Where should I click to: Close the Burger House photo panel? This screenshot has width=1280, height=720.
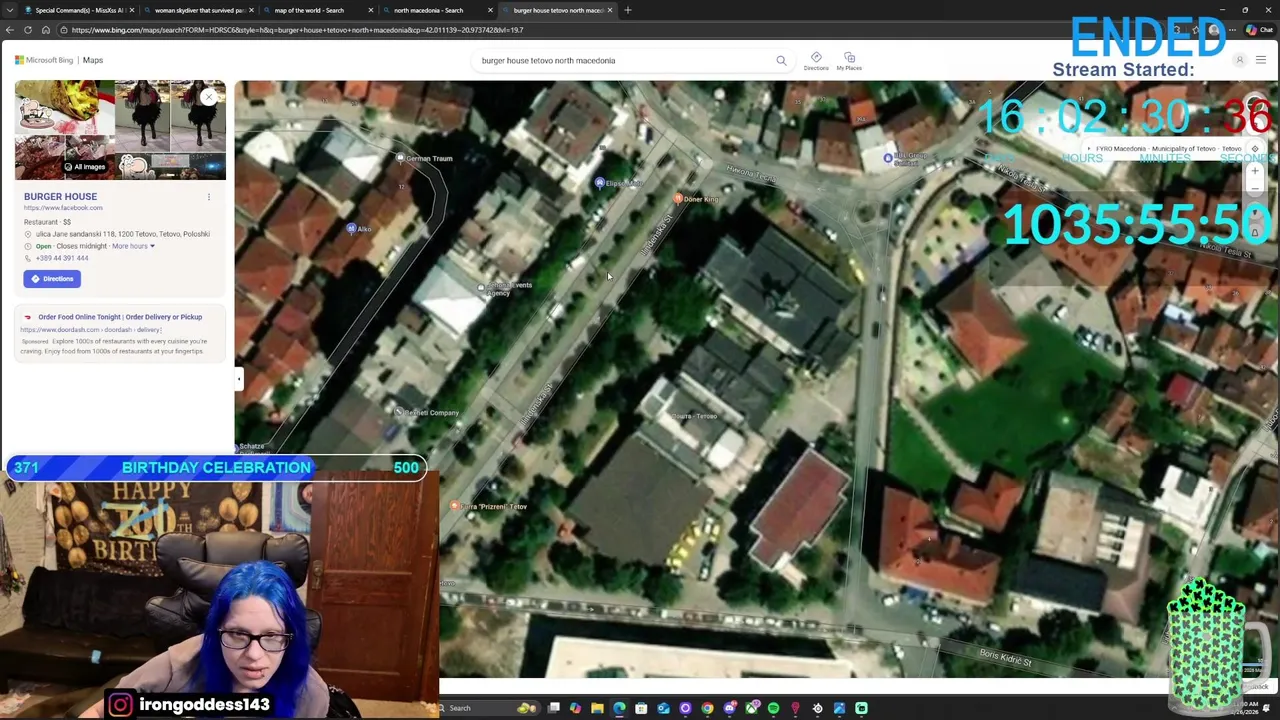click(x=208, y=96)
